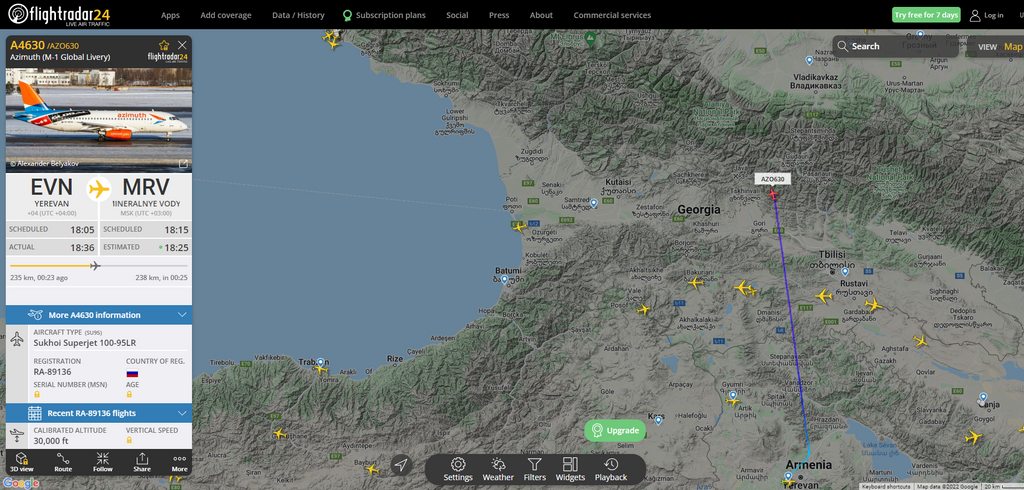Click registration RA-89136
Image resolution: width=1024 pixels, height=490 pixels.
coord(52,372)
